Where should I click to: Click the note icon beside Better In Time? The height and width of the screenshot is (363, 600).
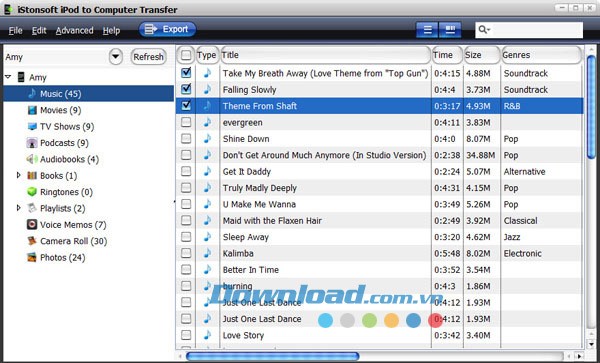pyautogui.click(x=207, y=269)
